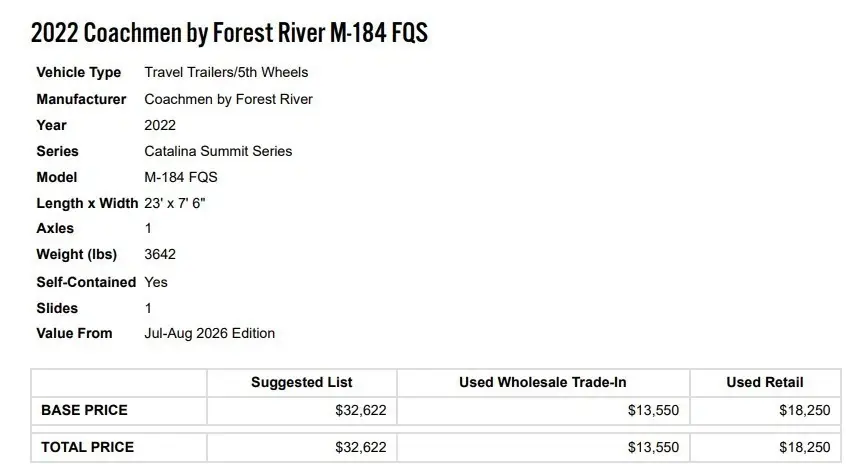Viewport: 846px width, 464px height.
Task: Select the Jul-Aug 2026 Edition text
Action: pyautogui.click(x=209, y=333)
